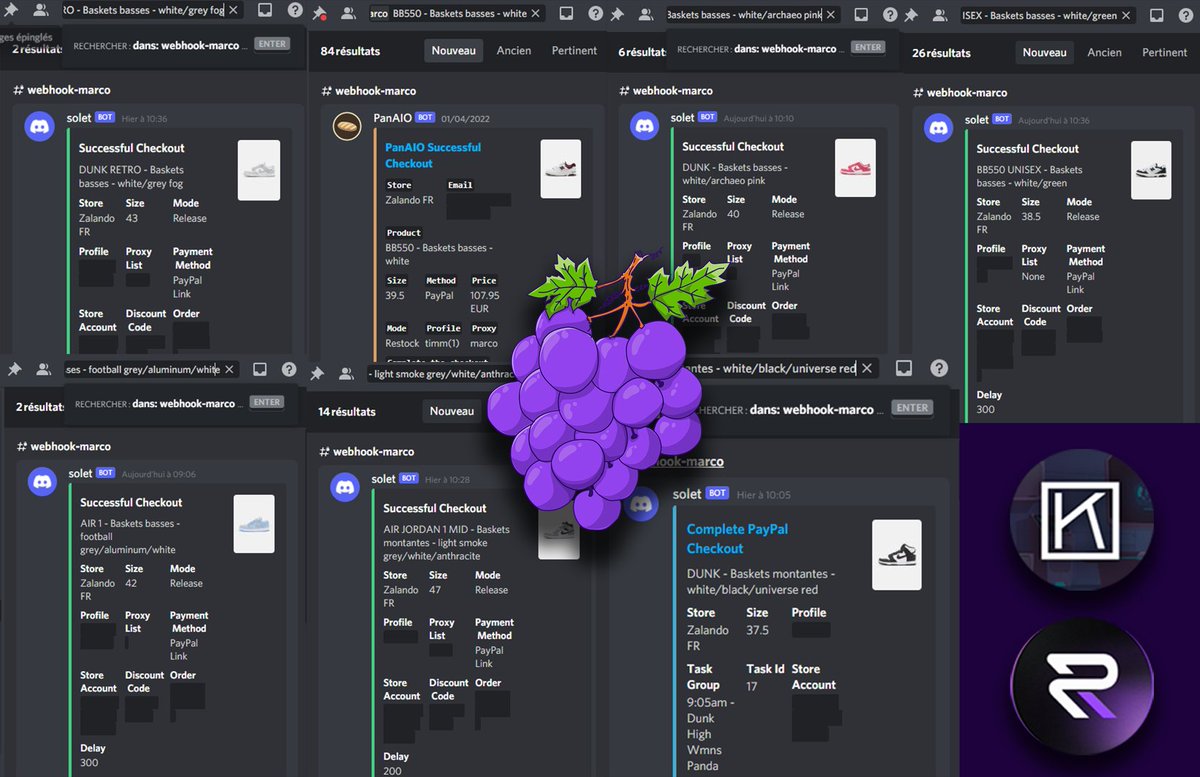Image resolution: width=1200 pixels, height=777 pixels.
Task: Open AIR 1 football grey shoe thumbnail
Action: [254, 525]
